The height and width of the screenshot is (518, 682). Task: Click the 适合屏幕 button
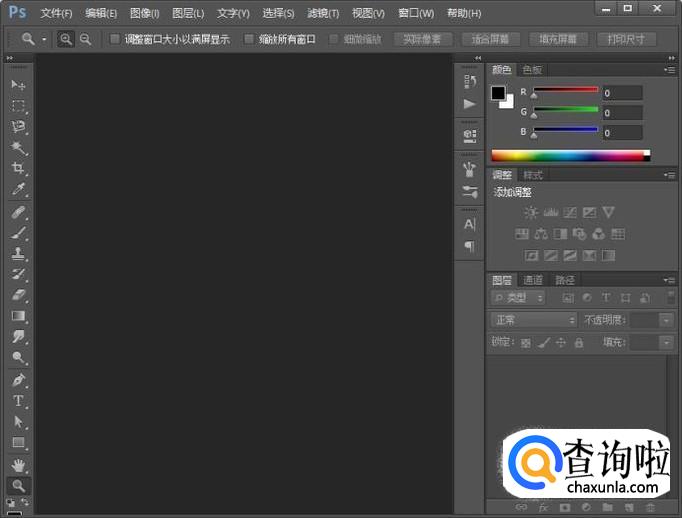coord(490,40)
